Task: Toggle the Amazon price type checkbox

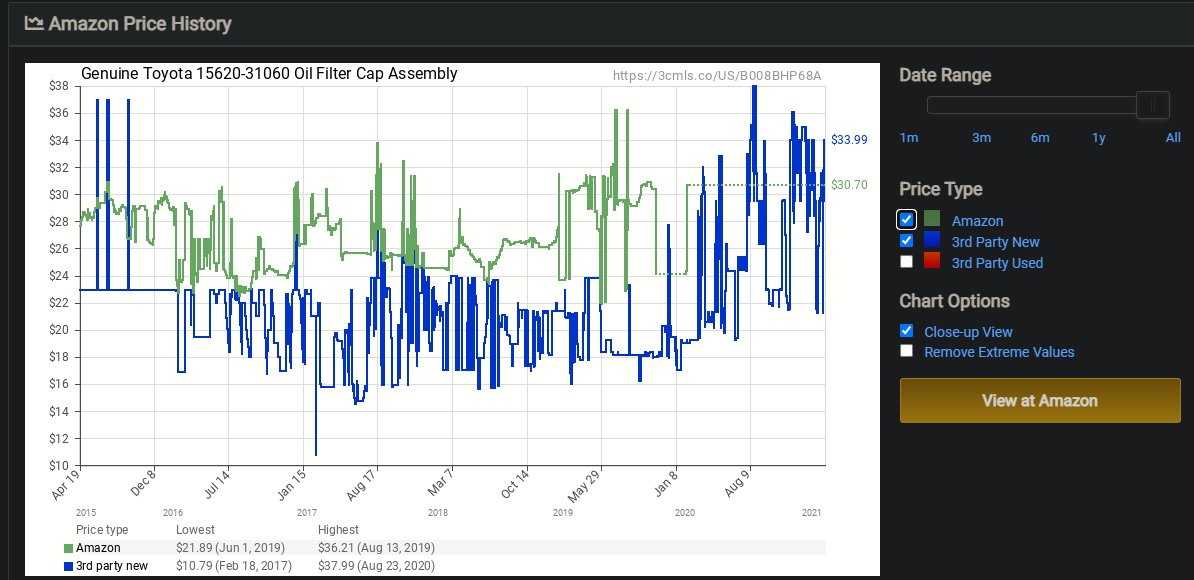Action: point(906,220)
